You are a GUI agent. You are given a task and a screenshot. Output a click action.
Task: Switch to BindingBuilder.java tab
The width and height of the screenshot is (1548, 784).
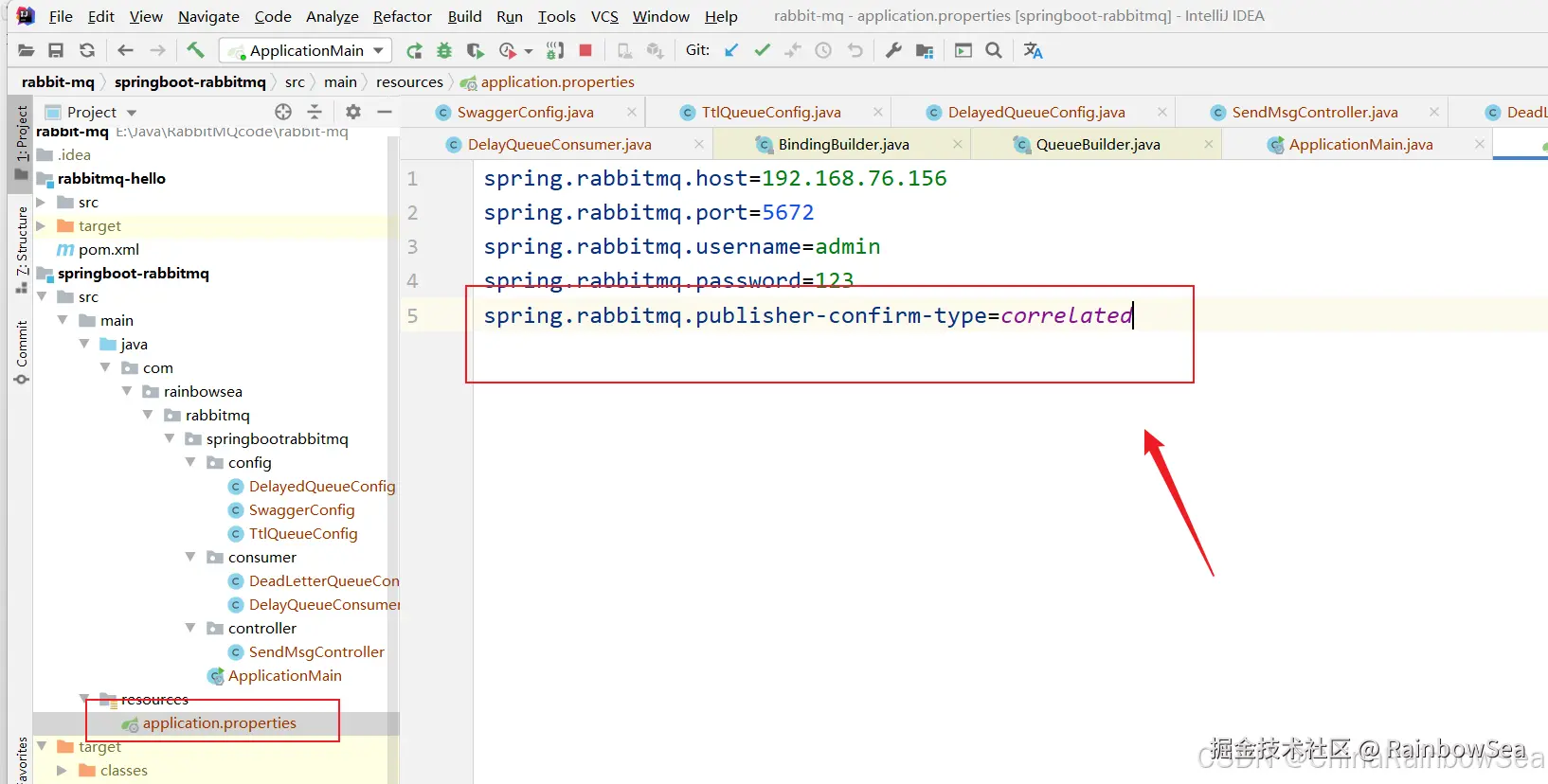click(843, 144)
